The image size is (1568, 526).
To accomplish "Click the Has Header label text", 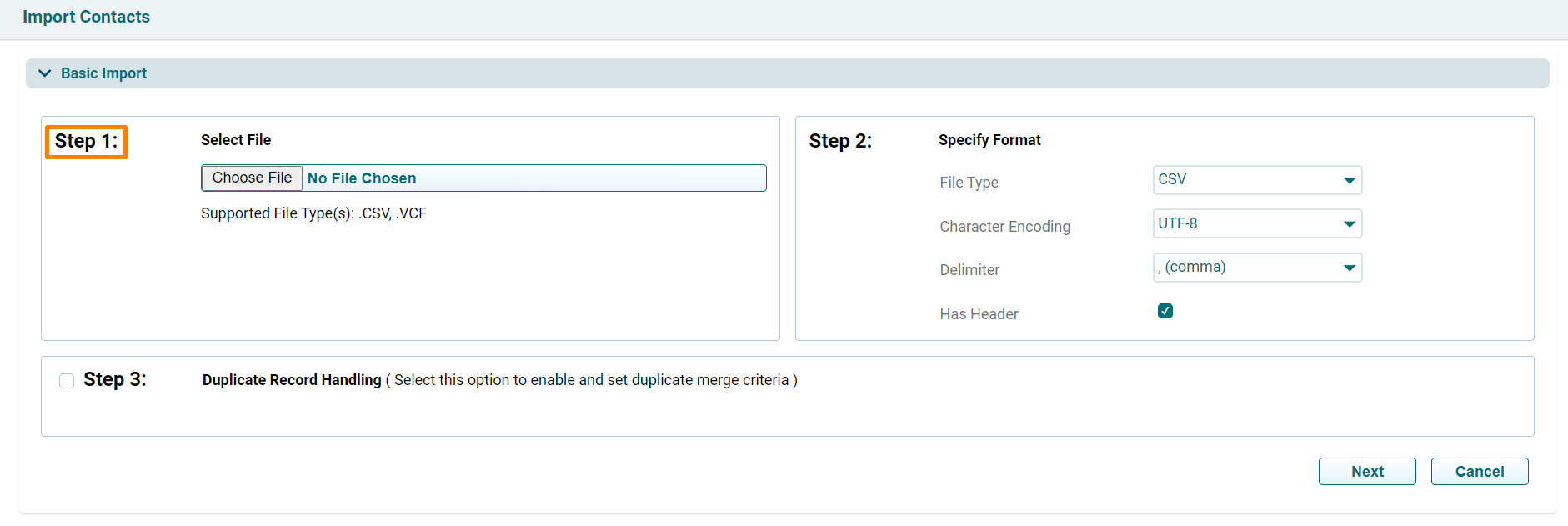I will point(979,314).
